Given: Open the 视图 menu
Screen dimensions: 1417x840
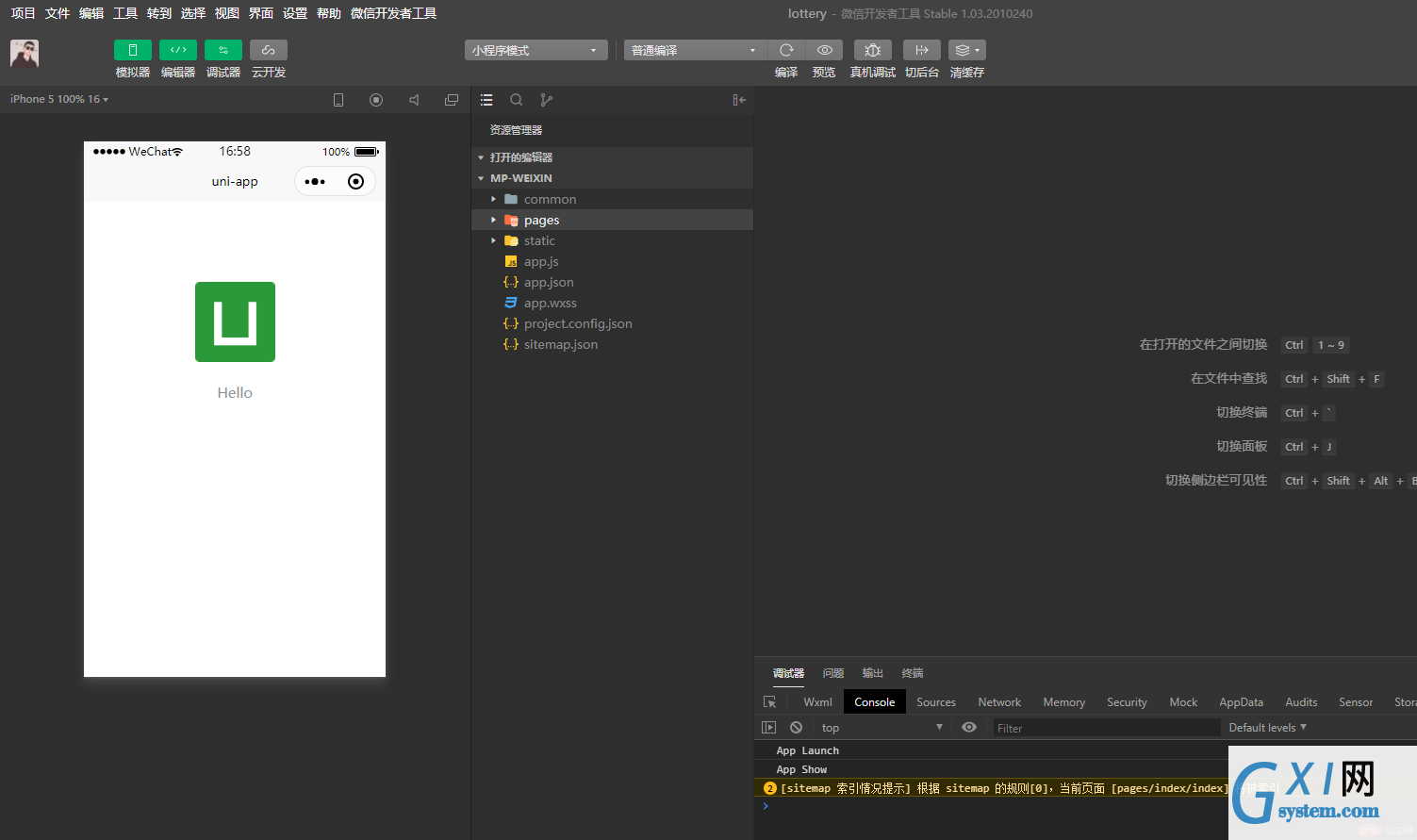Looking at the screenshot, I should click(x=227, y=13).
